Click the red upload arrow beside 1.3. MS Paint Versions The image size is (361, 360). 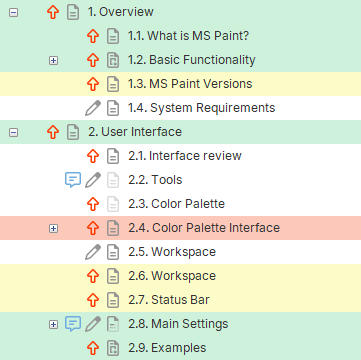click(93, 84)
